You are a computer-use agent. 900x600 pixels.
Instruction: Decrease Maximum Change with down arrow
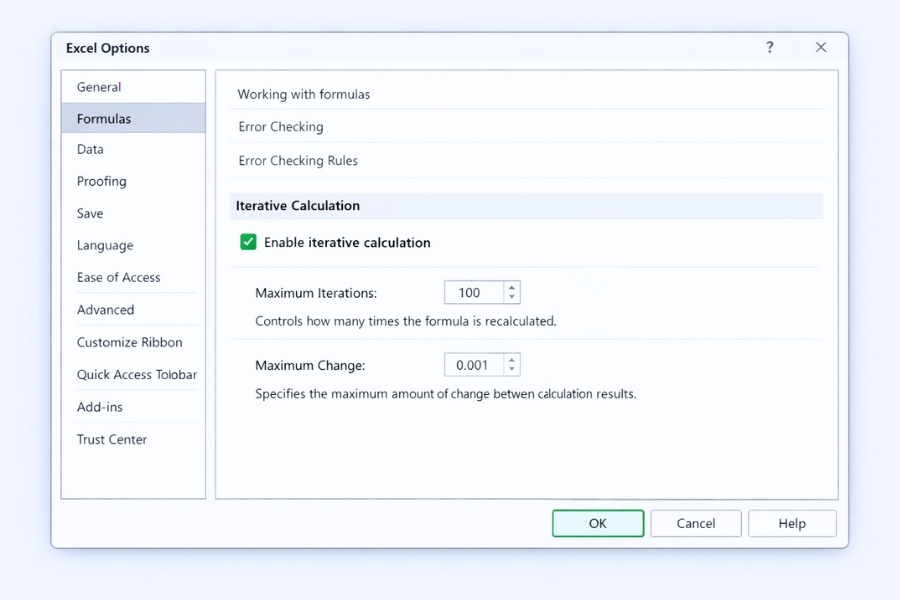[x=512, y=370]
